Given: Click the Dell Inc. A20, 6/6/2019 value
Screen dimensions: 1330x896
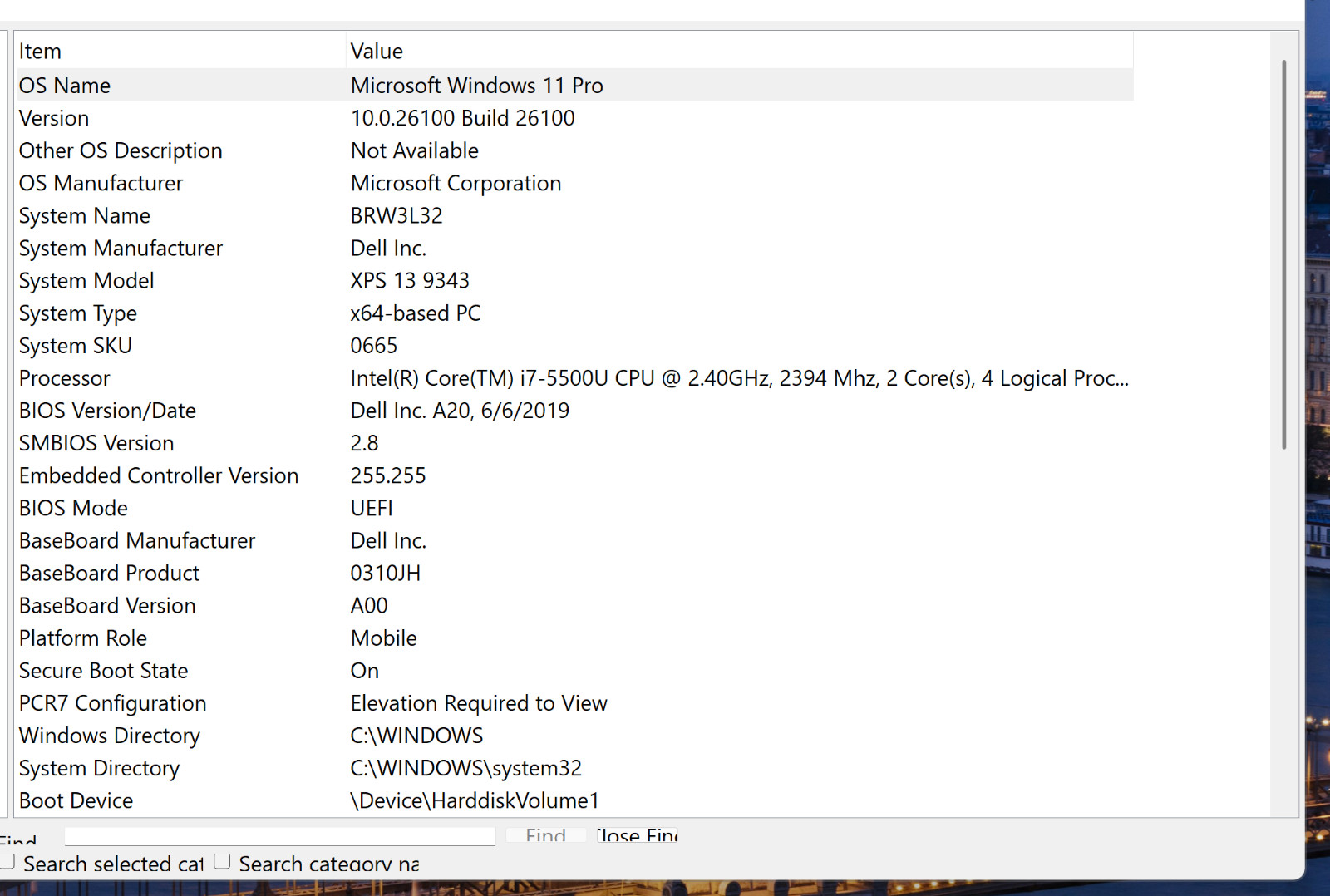Looking at the screenshot, I should tap(460, 411).
